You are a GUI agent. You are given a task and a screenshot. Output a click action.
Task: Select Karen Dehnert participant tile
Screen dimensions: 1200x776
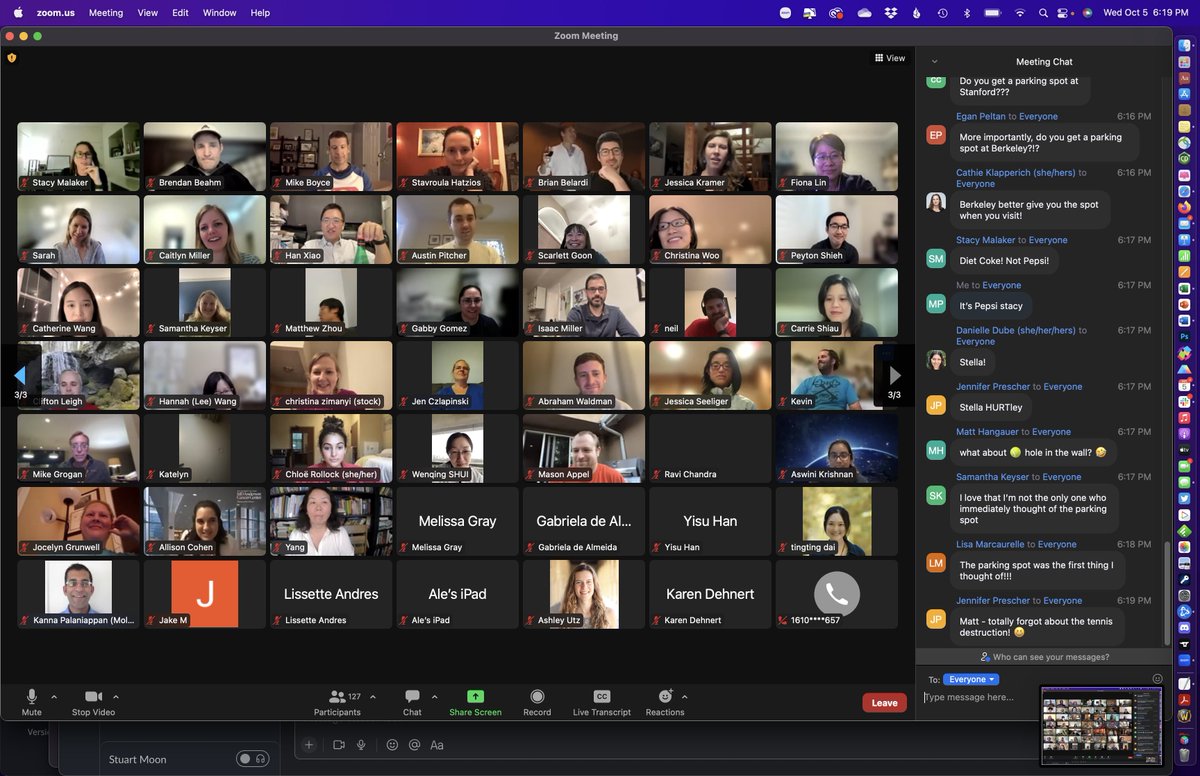click(710, 594)
